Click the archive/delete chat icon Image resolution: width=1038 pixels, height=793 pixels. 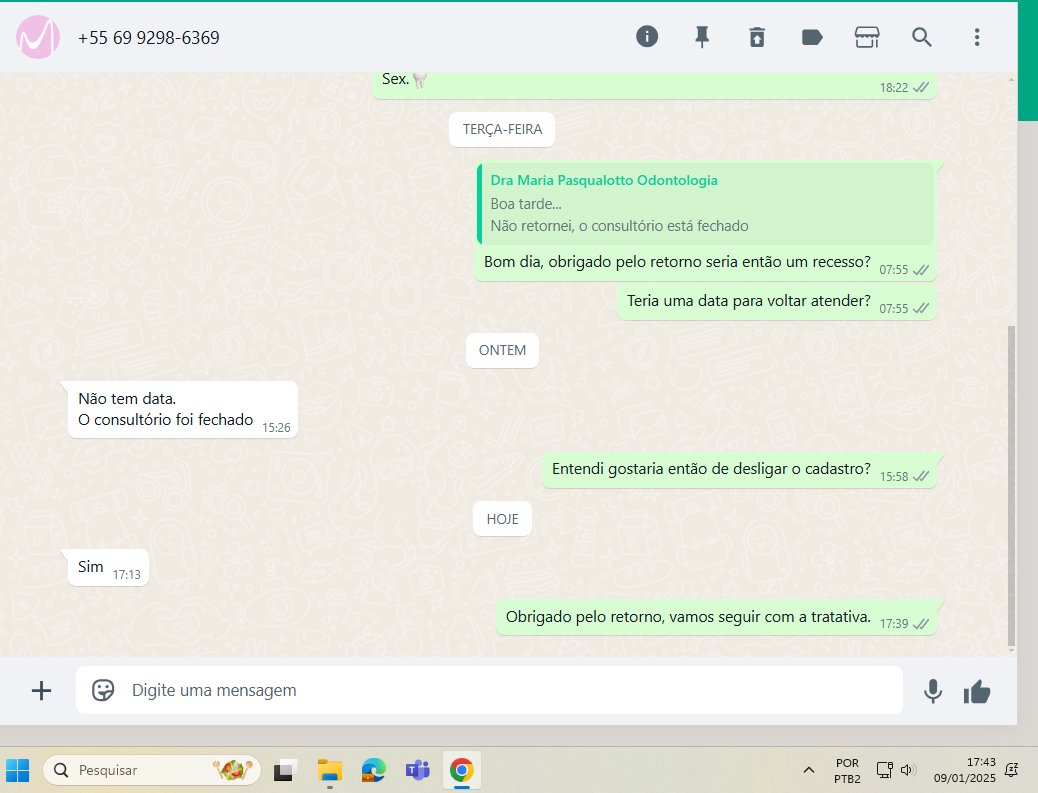click(757, 37)
